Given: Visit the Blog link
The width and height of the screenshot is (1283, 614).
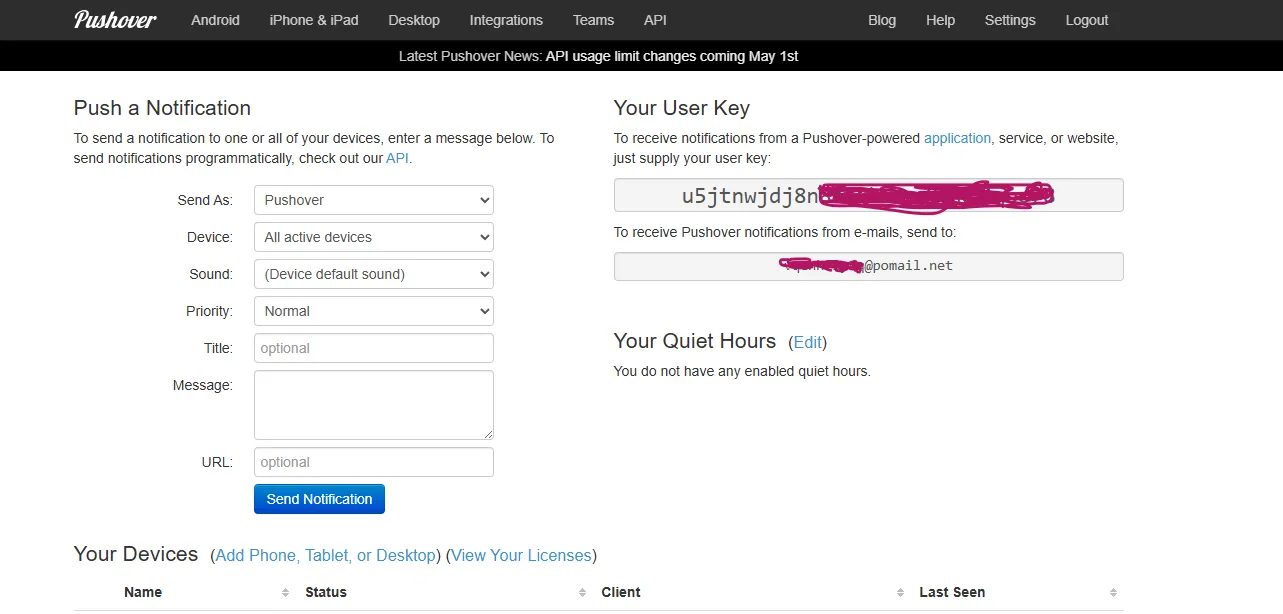Looking at the screenshot, I should [x=882, y=20].
